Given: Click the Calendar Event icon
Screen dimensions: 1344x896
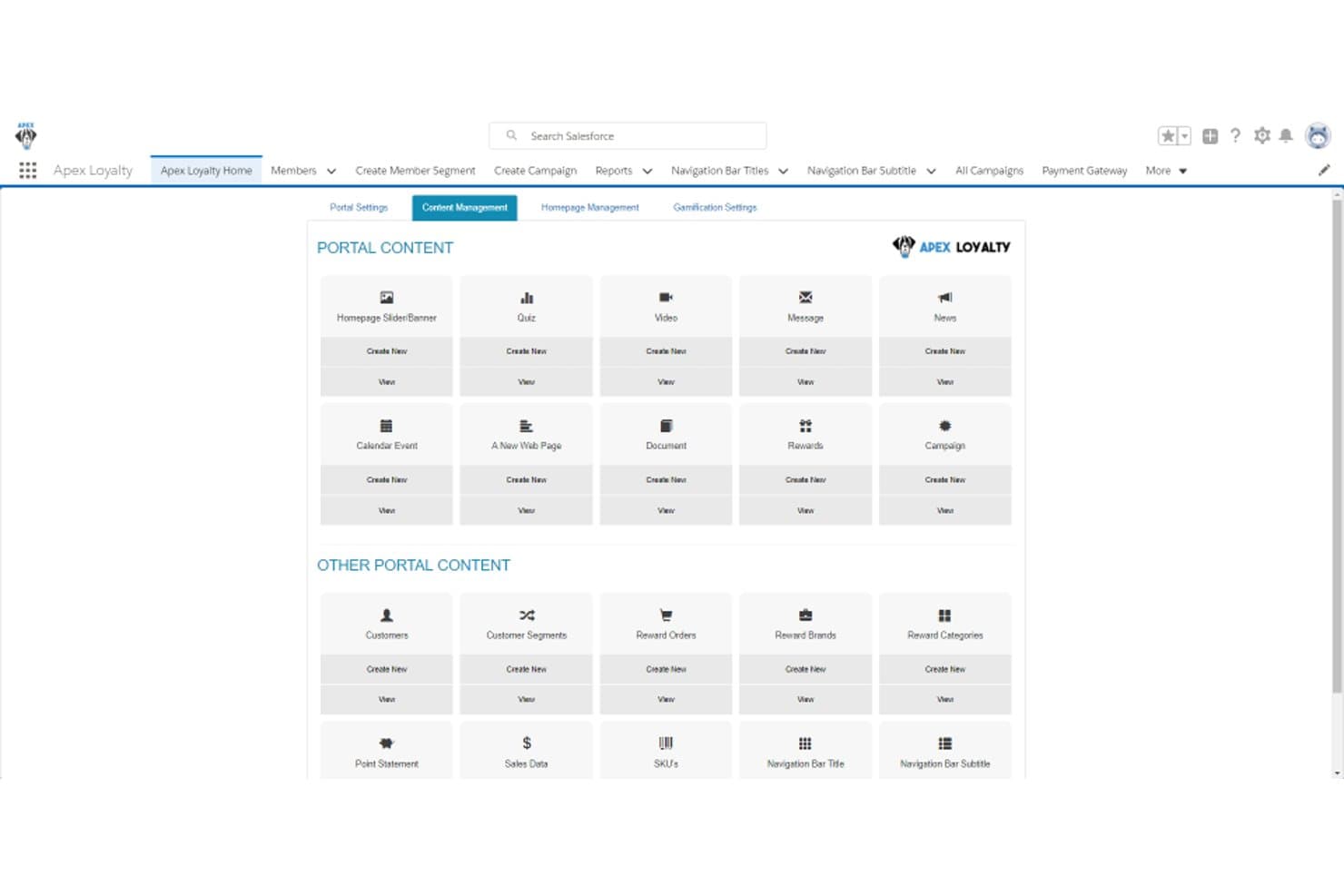Looking at the screenshot, I should [387, 426].
